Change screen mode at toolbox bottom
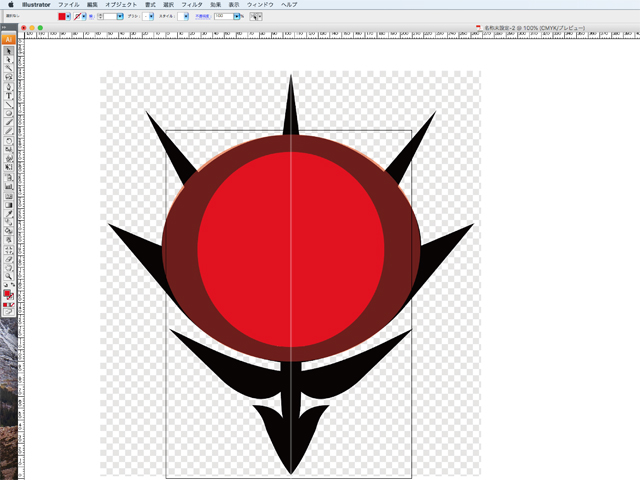 coord(9,311)
